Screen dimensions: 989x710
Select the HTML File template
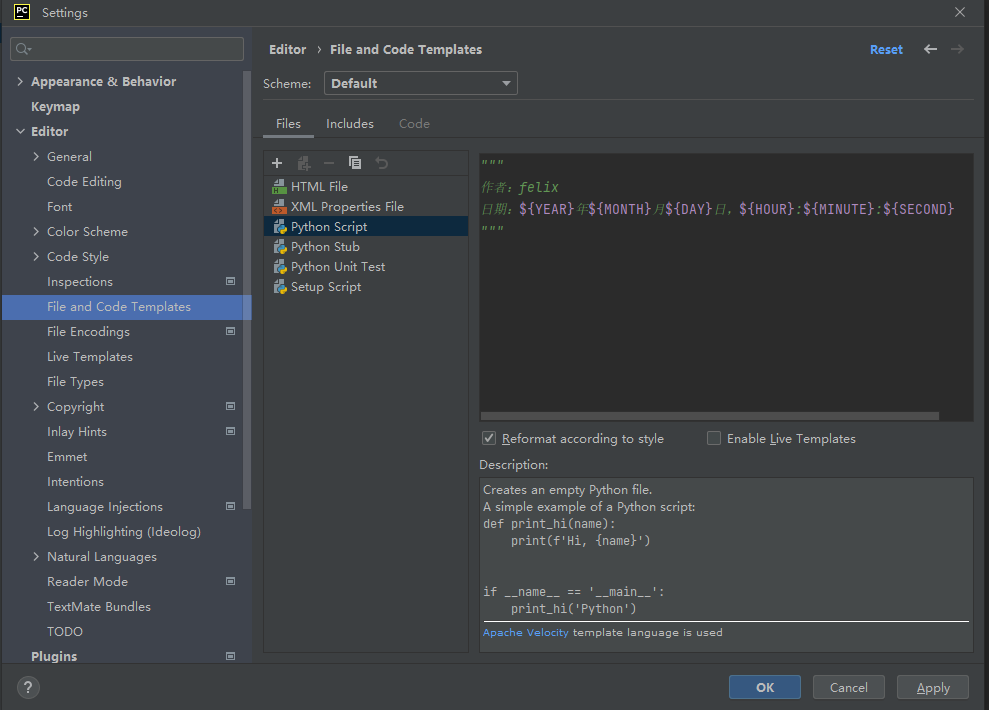319,187
